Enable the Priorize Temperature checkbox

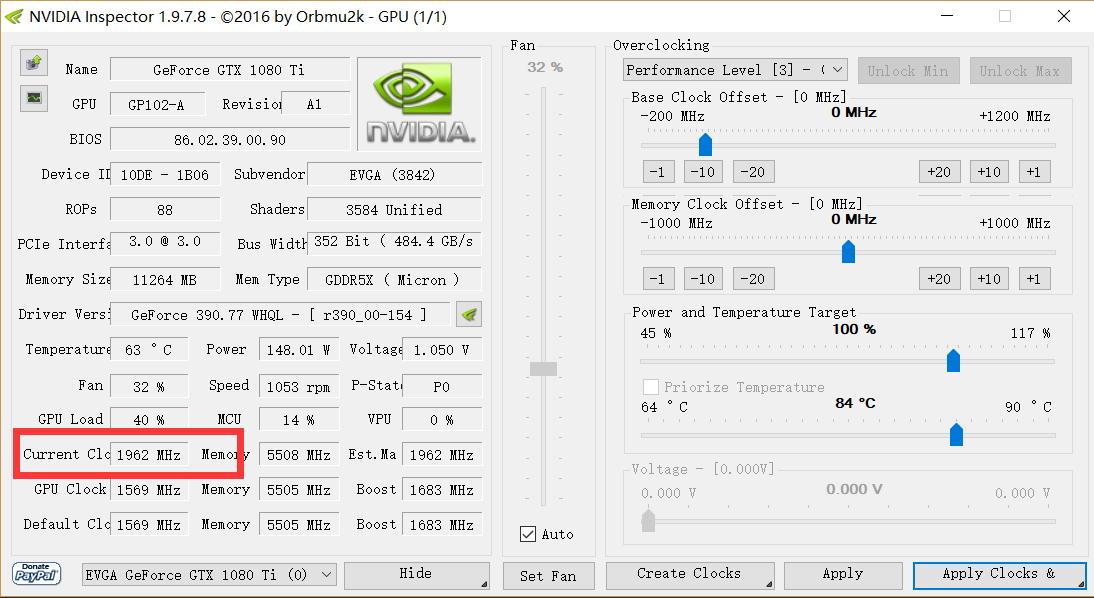650,387
